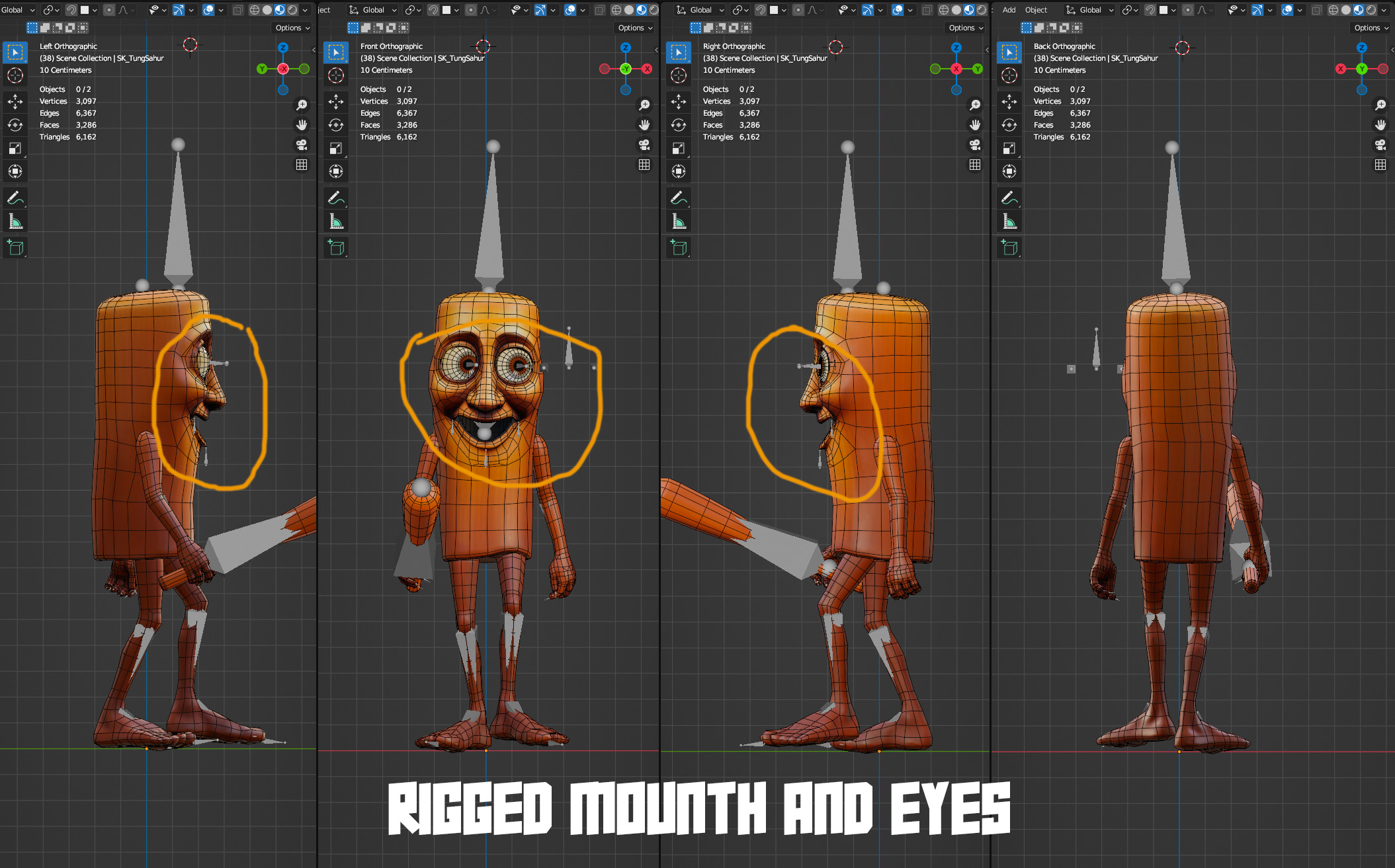
Task: Open pivot point dropdown in Left Orthographic viewport
Action: (51, 10)
